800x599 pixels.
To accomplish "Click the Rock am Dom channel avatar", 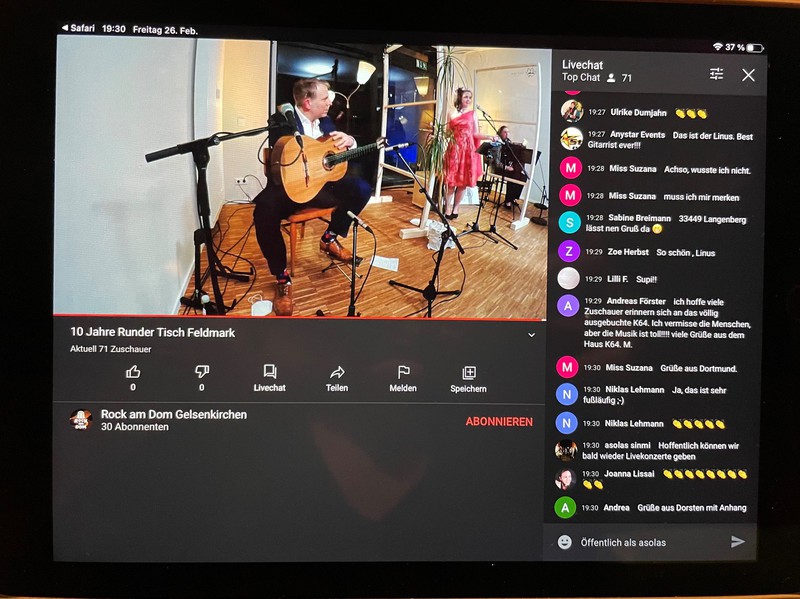I will pos(81,420).
